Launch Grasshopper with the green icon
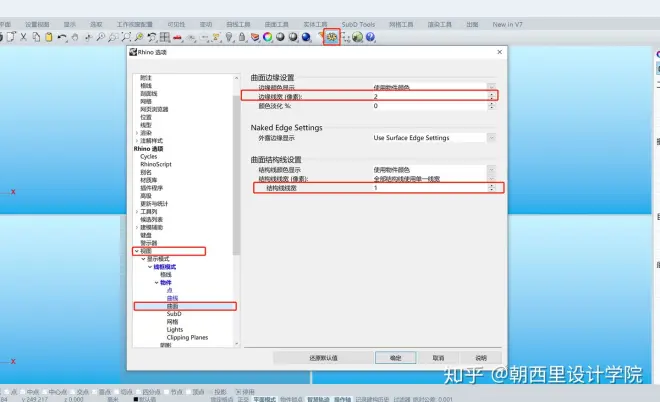660x402 pixels. point(357,37)
